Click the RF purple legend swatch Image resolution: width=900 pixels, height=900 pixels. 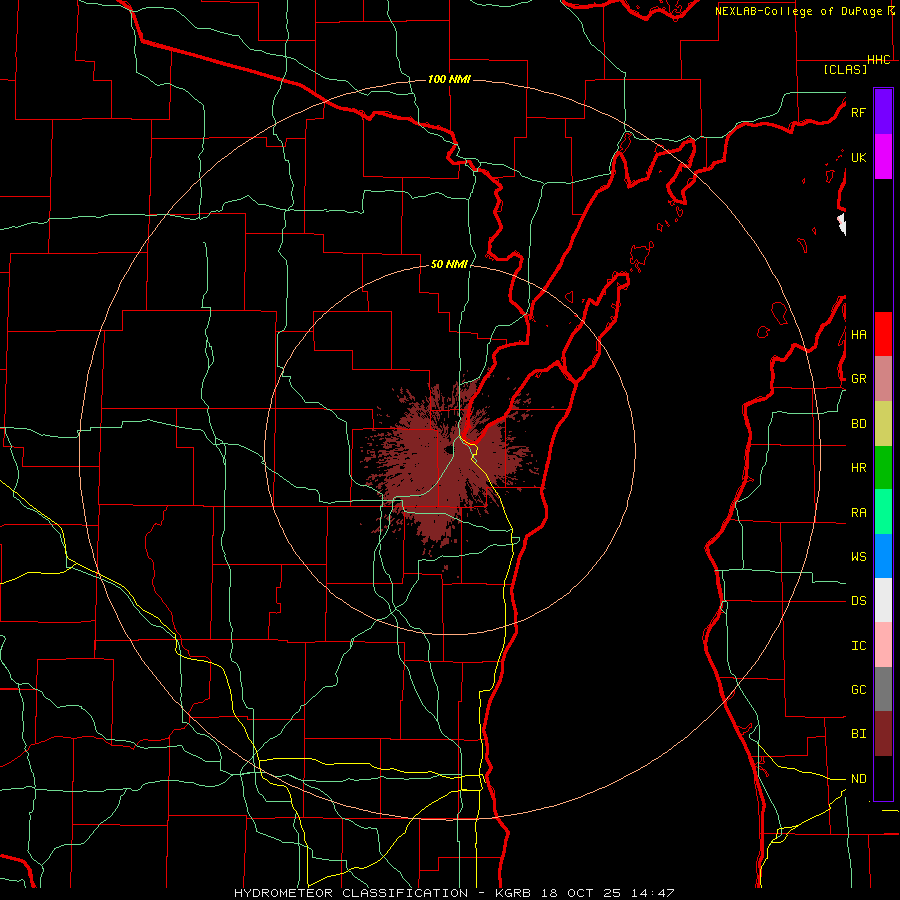click(x=883, y=112)
